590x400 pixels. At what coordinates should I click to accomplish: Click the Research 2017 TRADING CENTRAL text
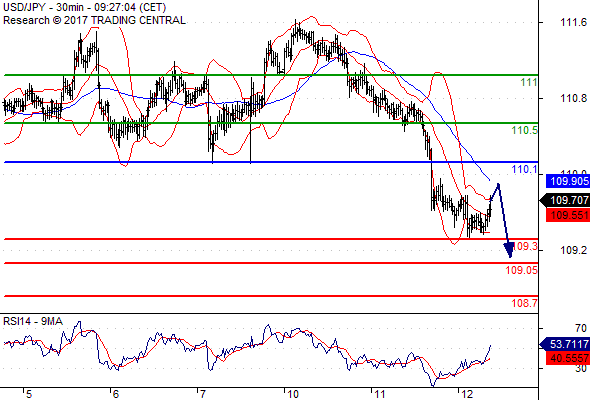tap(94, 20)
